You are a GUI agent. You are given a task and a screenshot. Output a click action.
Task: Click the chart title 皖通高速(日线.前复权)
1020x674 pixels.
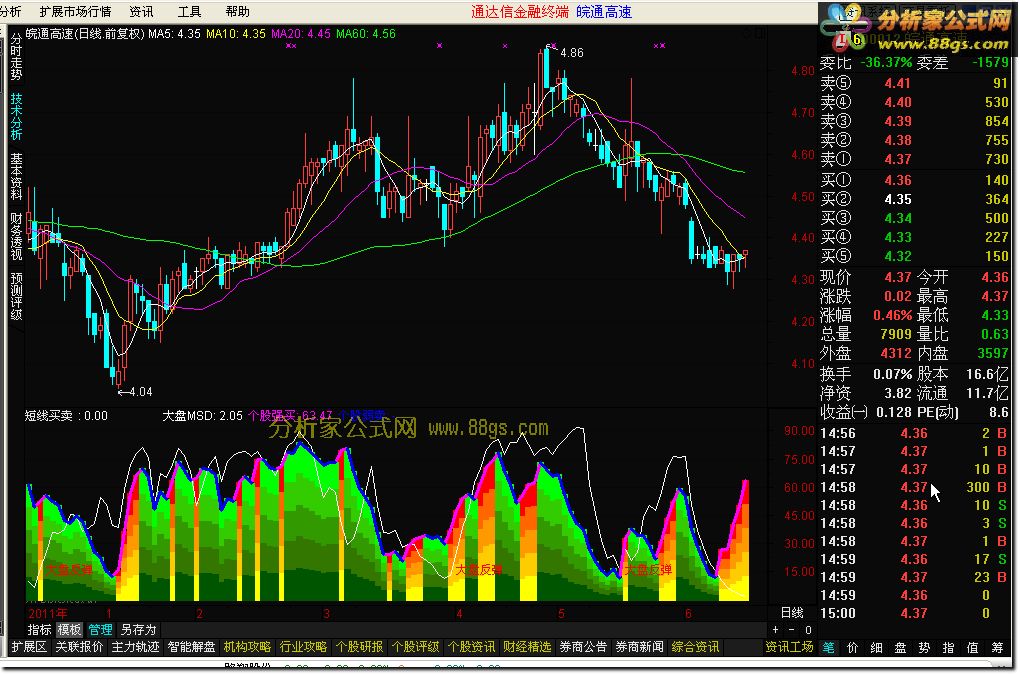[85, 34]
